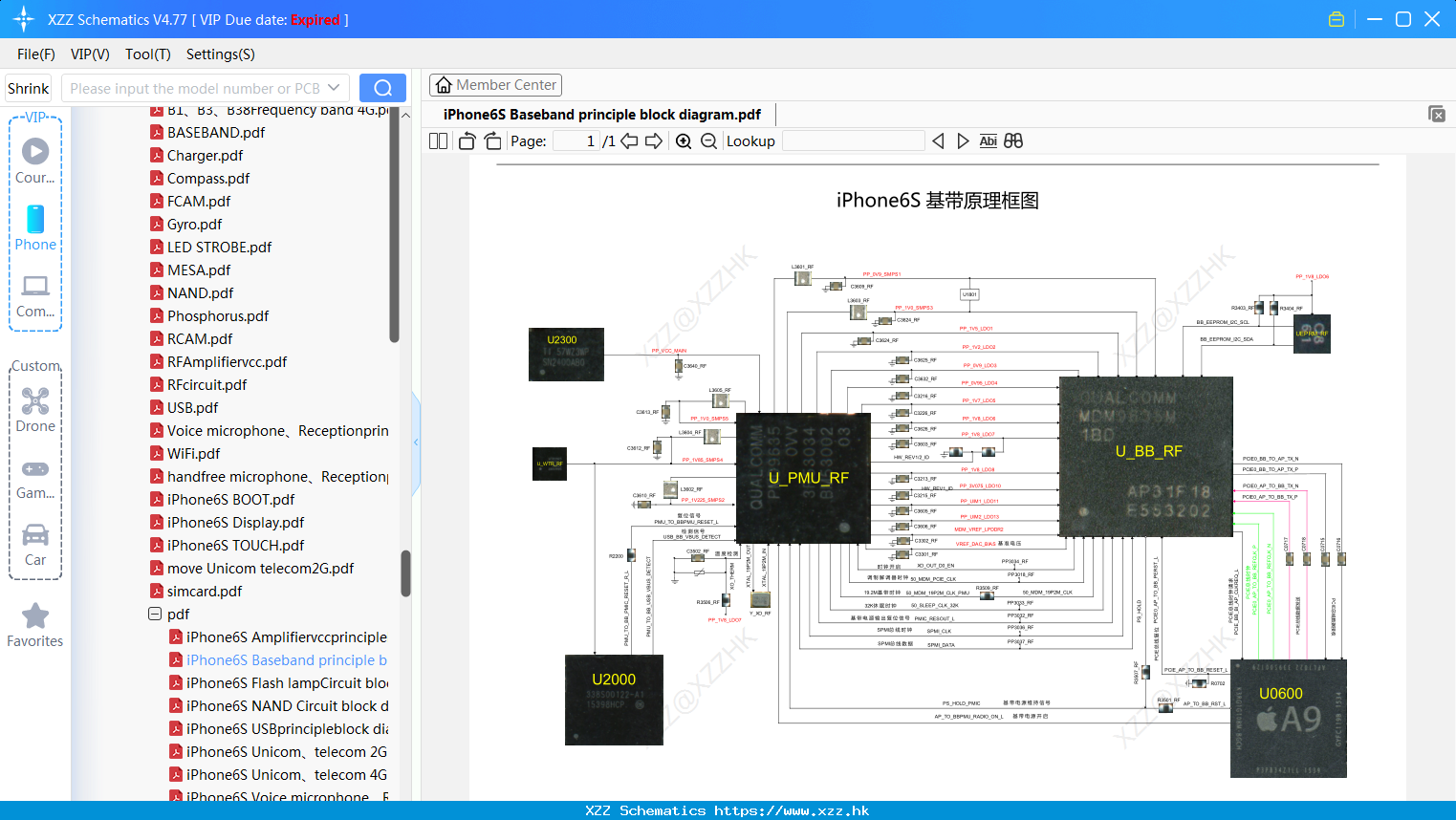
Task: Rotate the page counterclockwise
Action: click(467, 140)
